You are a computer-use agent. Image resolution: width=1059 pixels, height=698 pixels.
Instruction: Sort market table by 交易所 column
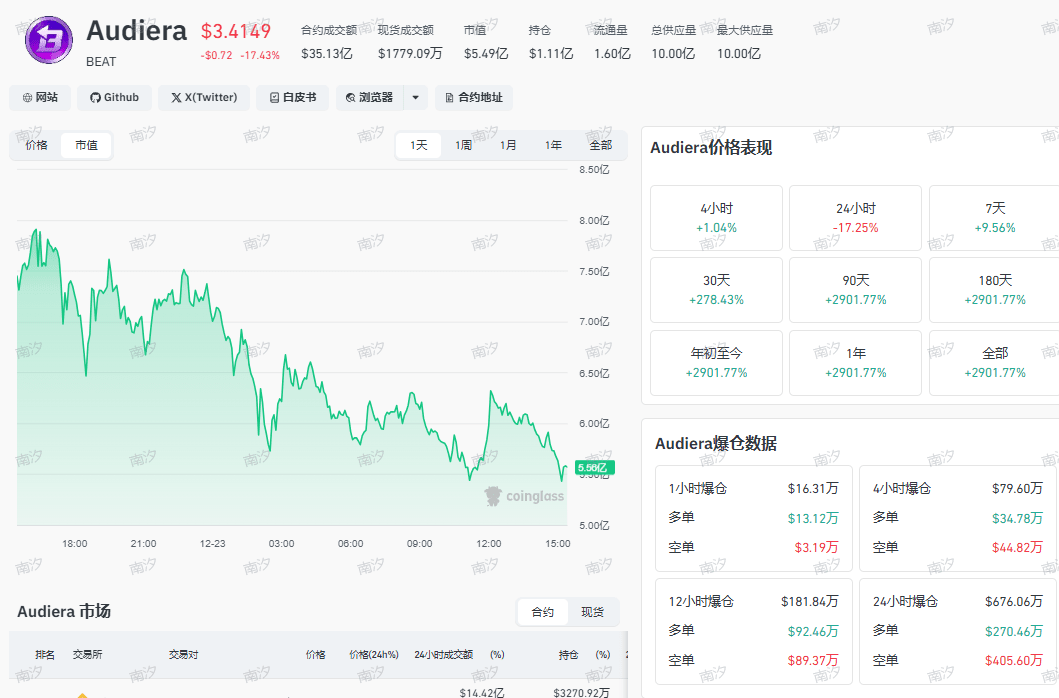[x=88, y=655]
